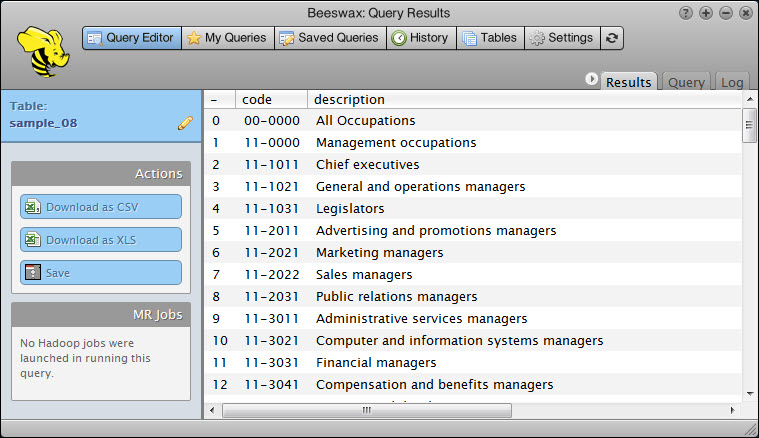Open Beeswax Settings
Image resolution: width=759 pixels, height=438 pixels.
point(561,38)
